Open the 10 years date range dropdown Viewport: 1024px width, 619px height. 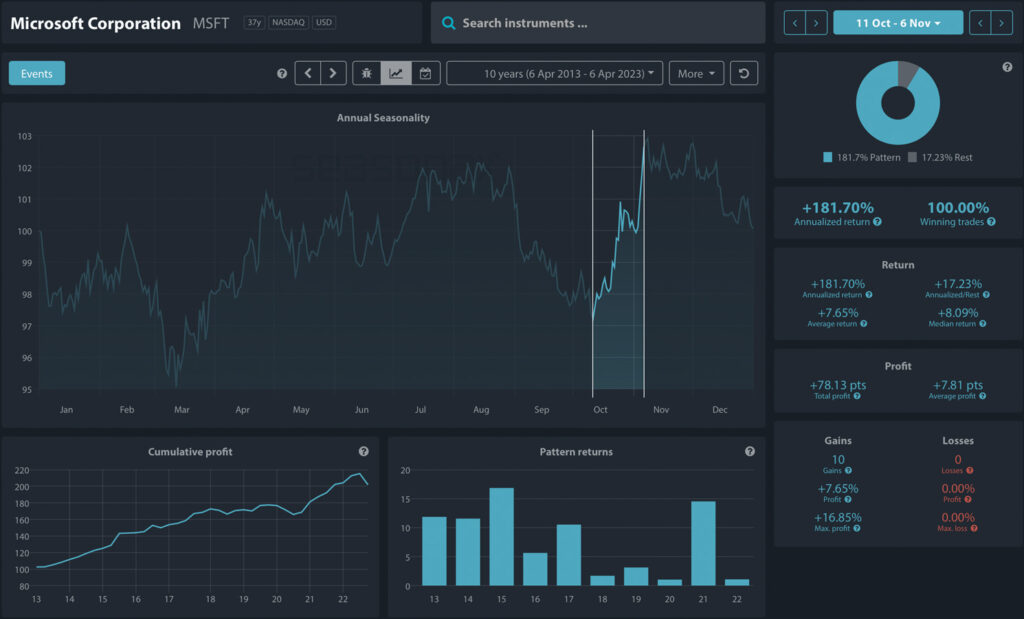(554, 74)
